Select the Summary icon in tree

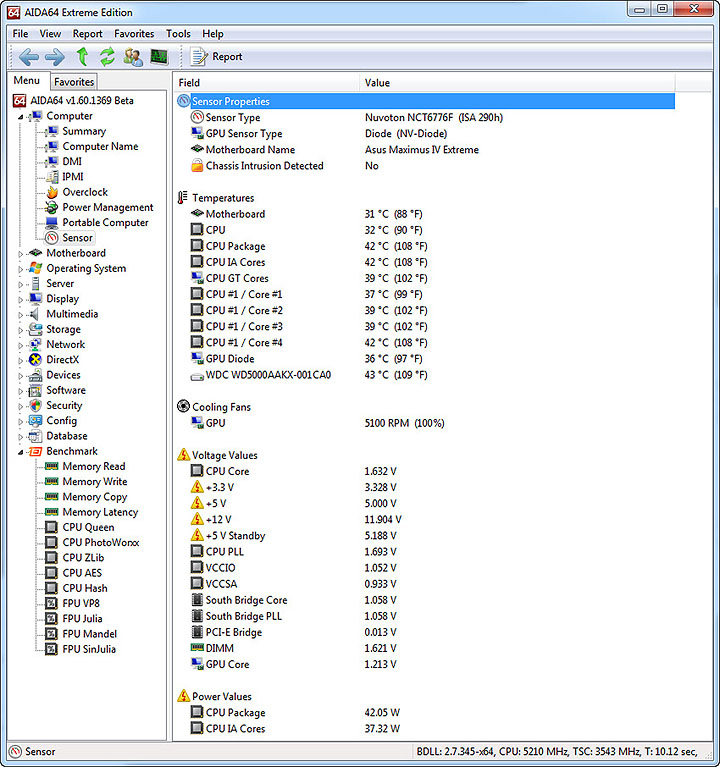52,131
